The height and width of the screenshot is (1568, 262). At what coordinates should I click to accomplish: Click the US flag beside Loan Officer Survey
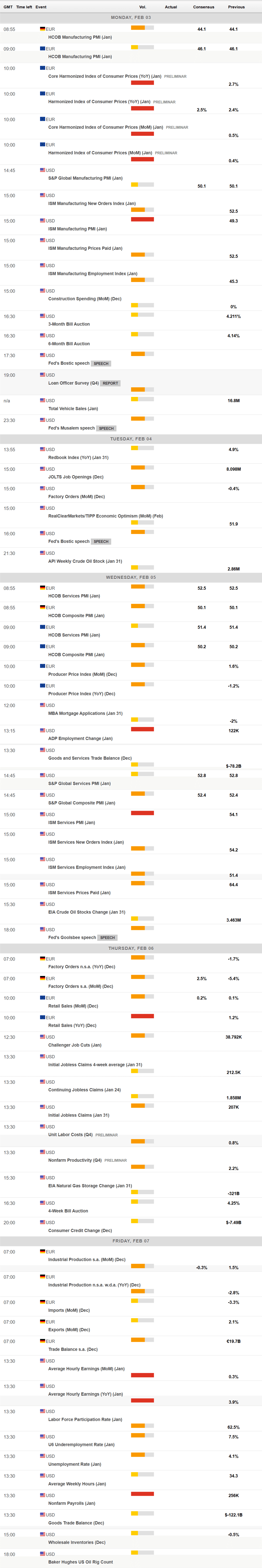click(x=43, y=375)
